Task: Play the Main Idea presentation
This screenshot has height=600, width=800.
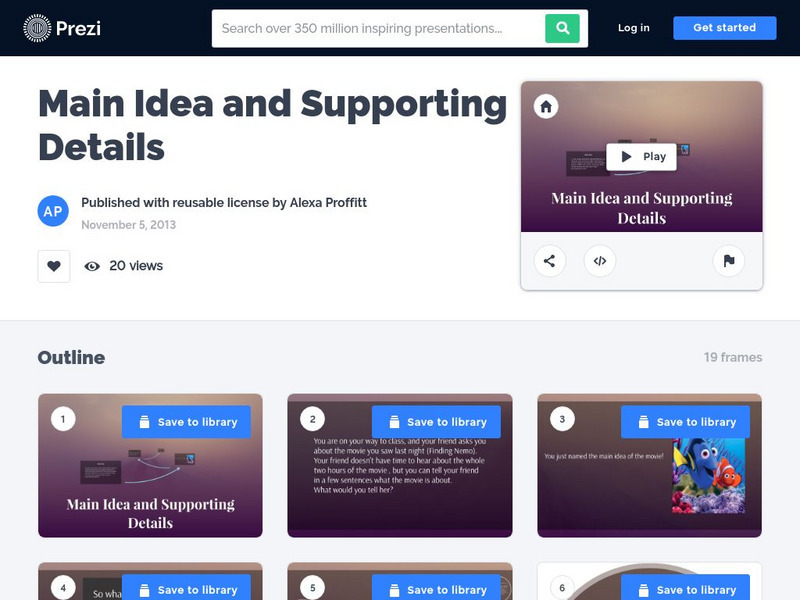Action: point(641,157)
